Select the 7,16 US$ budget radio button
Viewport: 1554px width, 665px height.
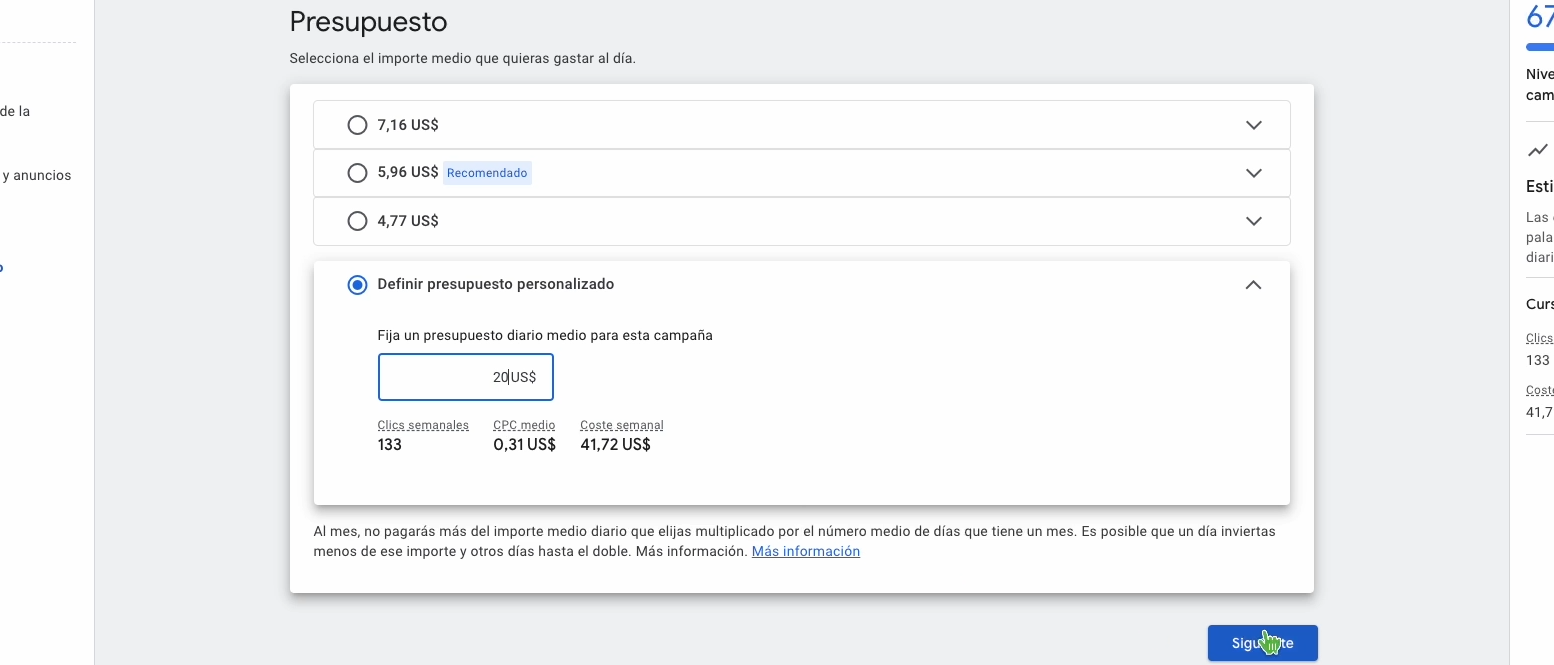click(357, 125)
